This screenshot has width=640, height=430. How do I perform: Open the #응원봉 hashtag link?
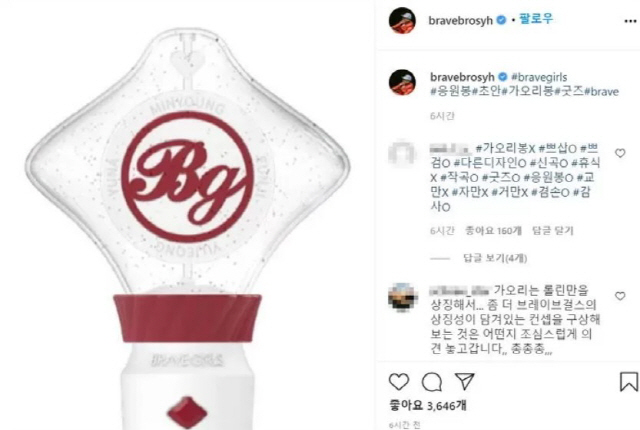451,91
